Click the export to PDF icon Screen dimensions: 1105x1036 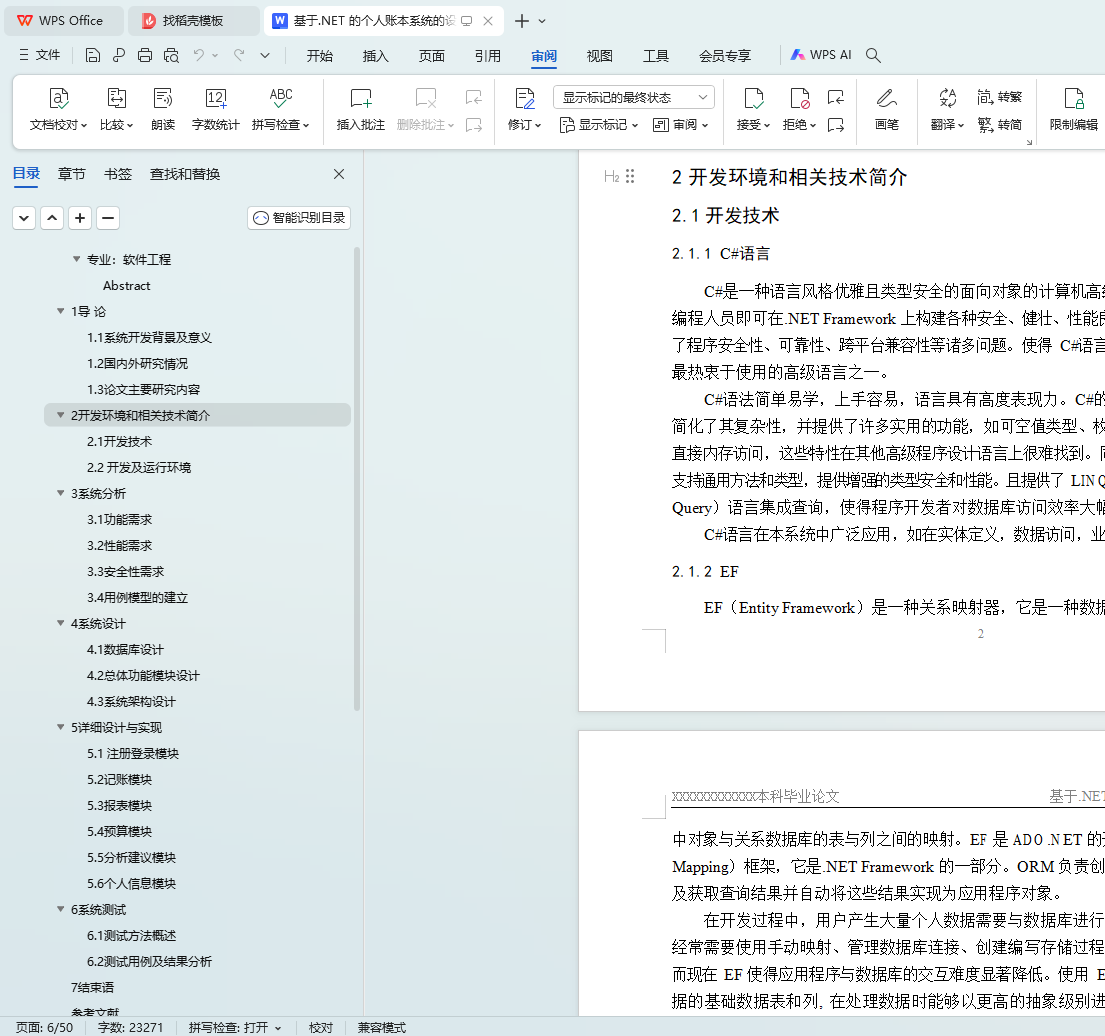(118, 55)
